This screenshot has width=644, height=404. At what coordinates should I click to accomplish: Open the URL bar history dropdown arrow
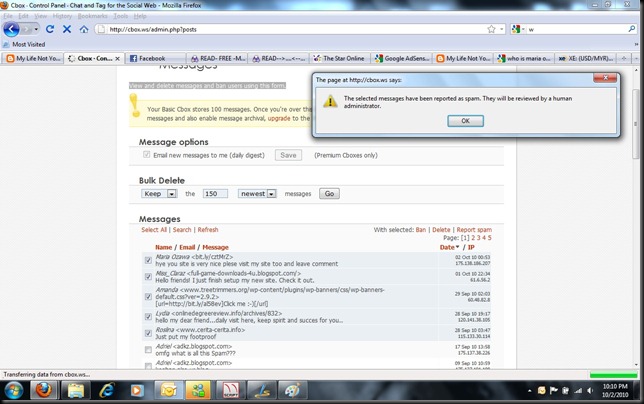(x=502, y=29)
